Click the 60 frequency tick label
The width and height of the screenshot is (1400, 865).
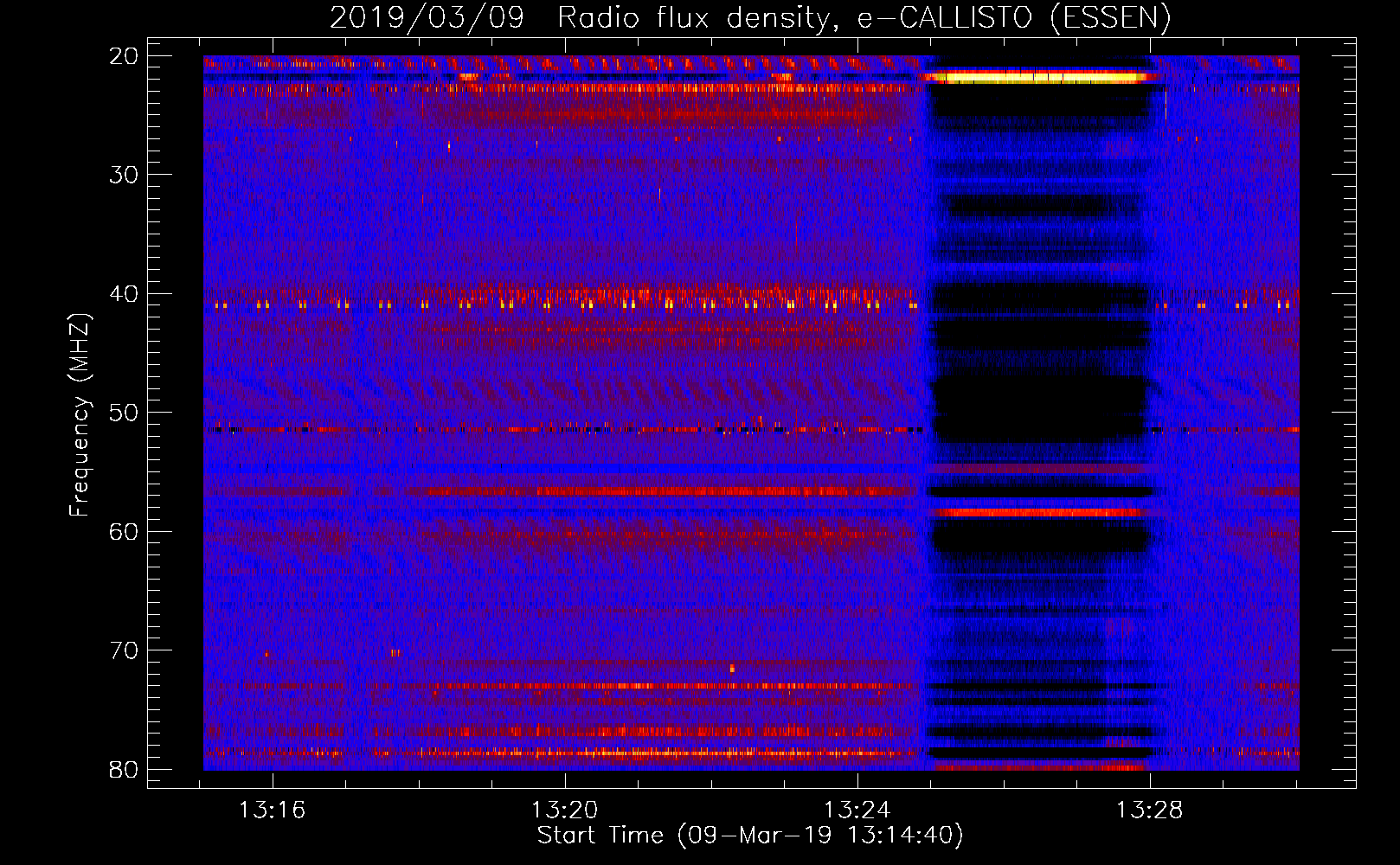(125, 531)
